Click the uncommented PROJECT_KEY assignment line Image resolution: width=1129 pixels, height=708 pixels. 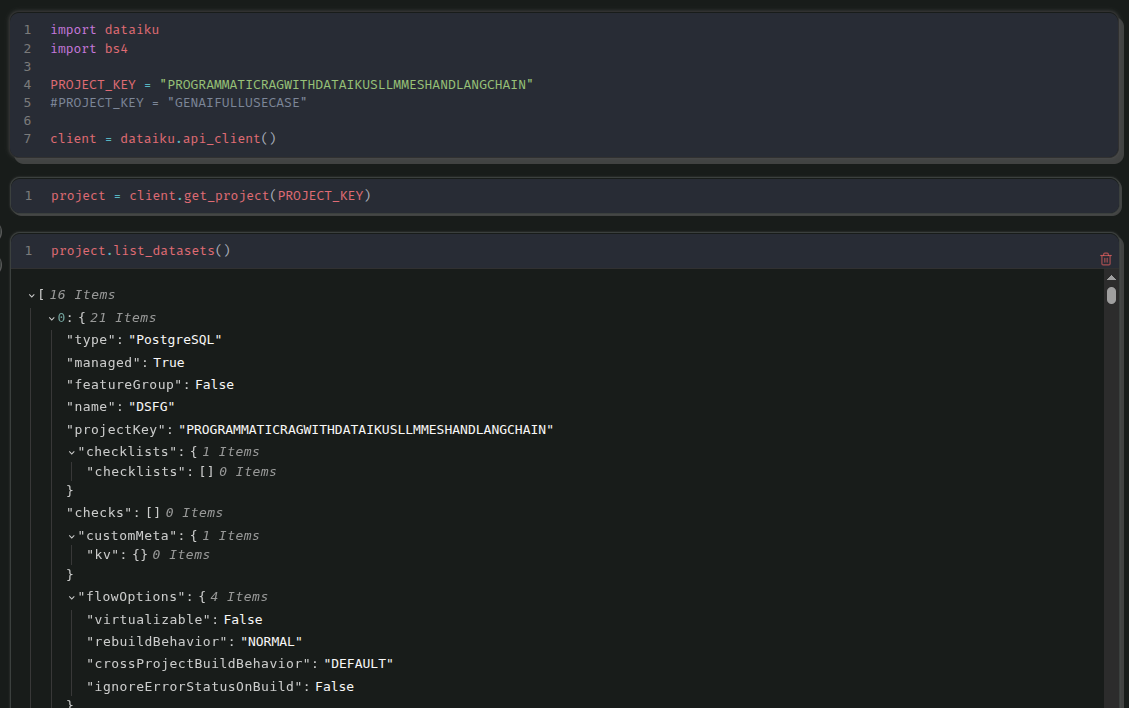pyautogui.click(x=292, y=84)
